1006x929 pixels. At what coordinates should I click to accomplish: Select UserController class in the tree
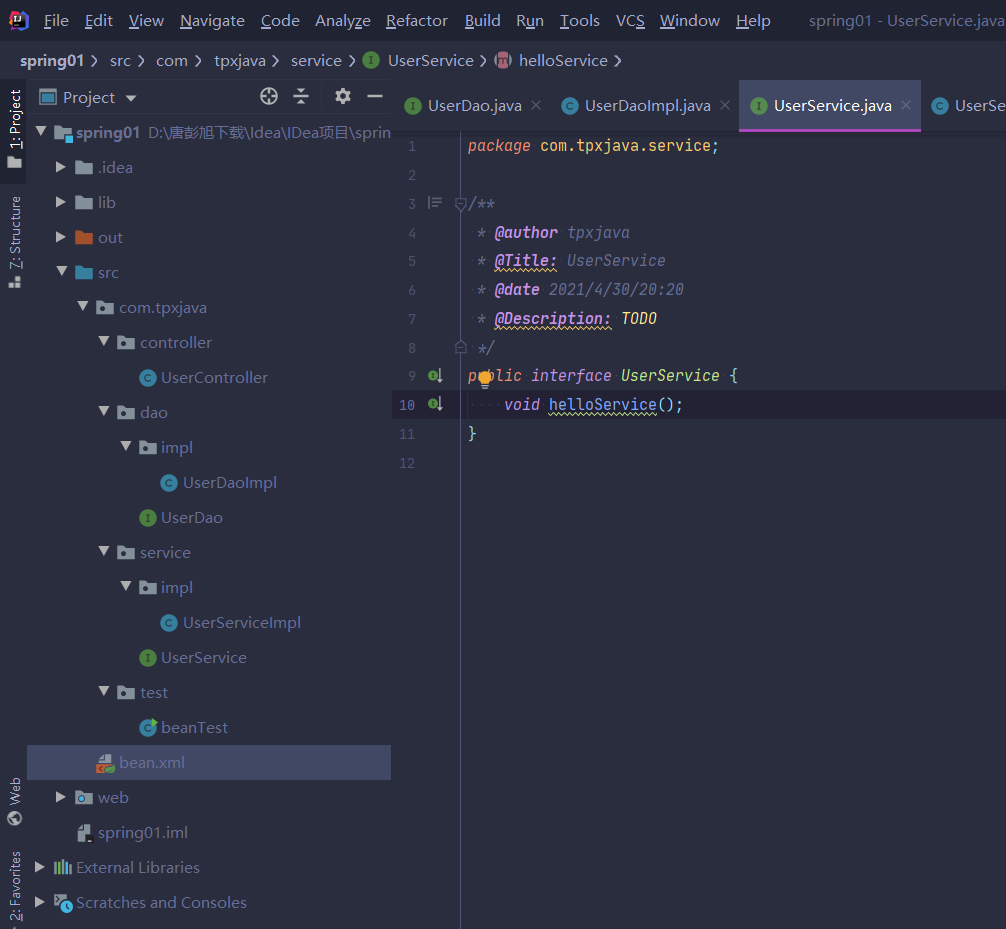coord(214,377)
